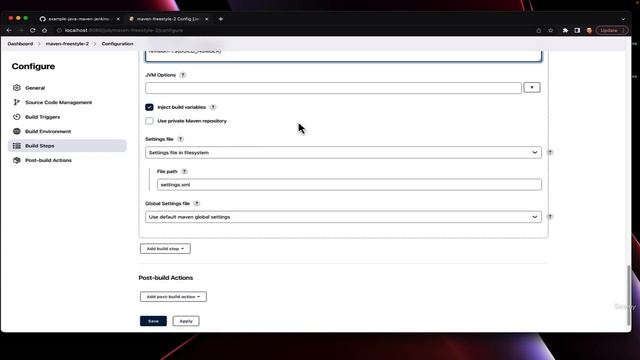Image resolution: width=640 pixels, height=360 pixels.
Task: Switch to the example-java-maven GitHub tab
Action: click(x=80, y=19)
